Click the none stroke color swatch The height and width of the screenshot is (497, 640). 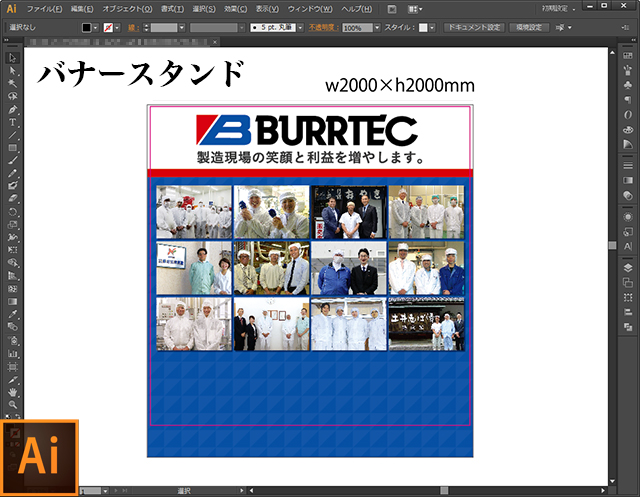pyautogui.click(x=108, y=27)
